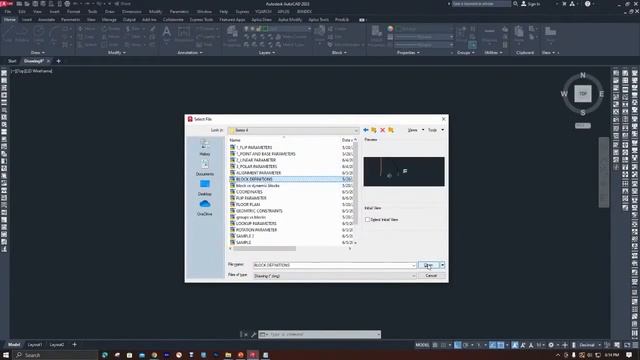This screenshot has height=360, width=640.
Task: Toggle Object Snap in the status bar
Action: tap(501, 345)
